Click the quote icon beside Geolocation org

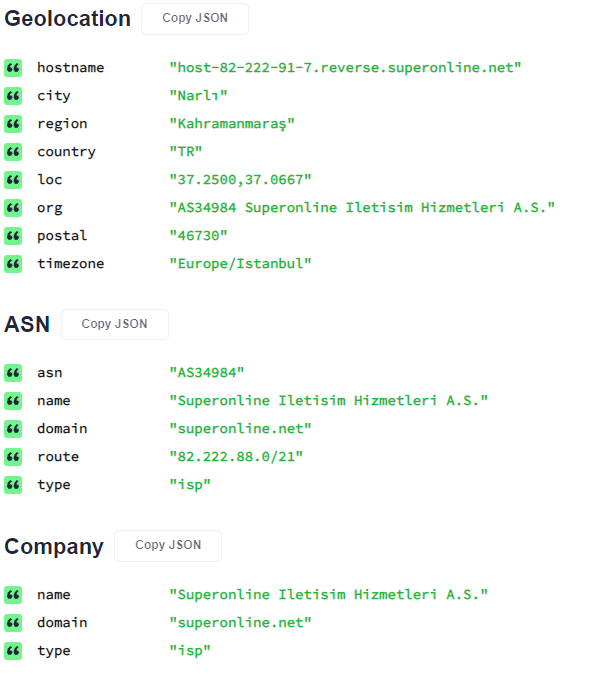[x=13, y=208]
